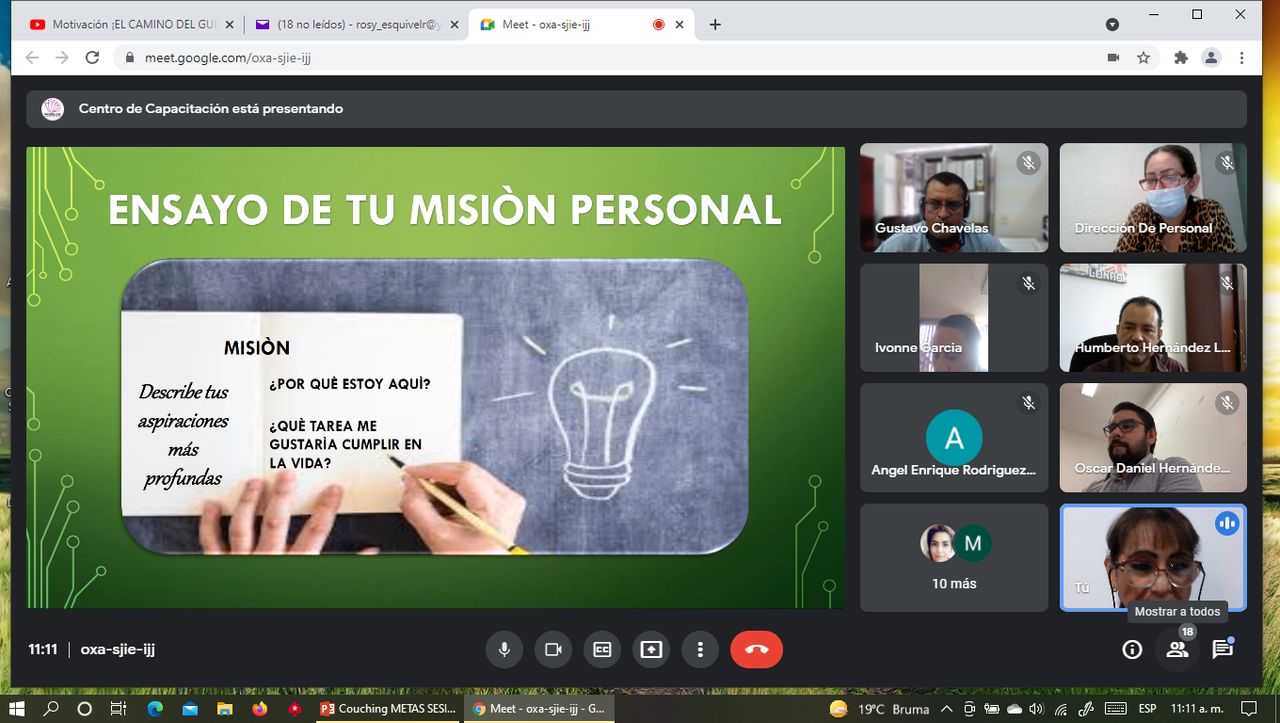Select Ivonne Garcia video tile
This screenshot has width=1280, height=723.
click(954, 318)
